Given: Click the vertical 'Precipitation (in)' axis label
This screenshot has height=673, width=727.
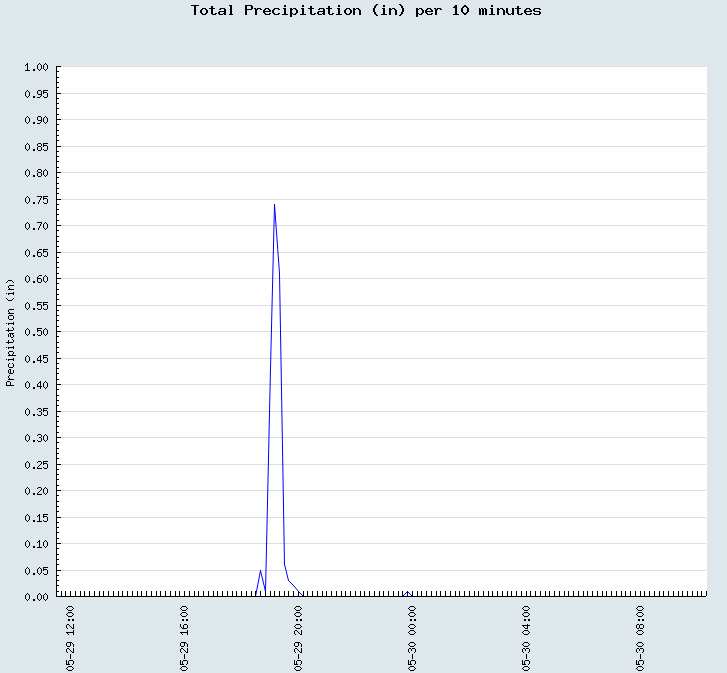Looking at the screenshot, I should pos(11,332).
